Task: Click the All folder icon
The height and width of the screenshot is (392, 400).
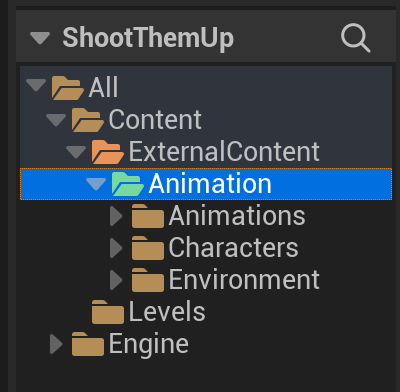Action: click(67, 88)
